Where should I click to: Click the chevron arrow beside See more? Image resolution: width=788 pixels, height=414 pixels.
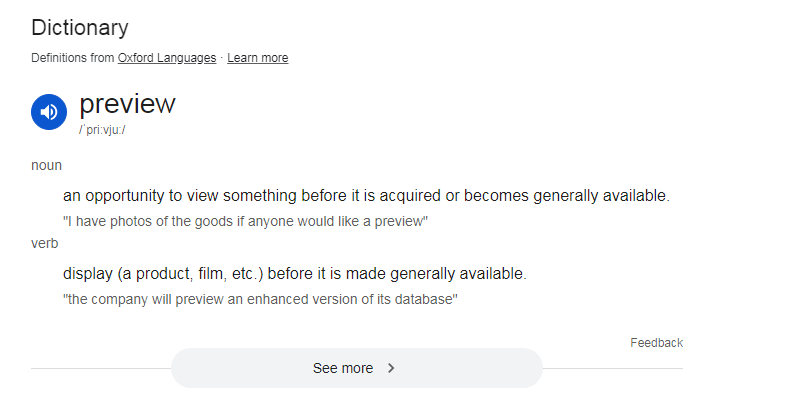pos(391,368)
